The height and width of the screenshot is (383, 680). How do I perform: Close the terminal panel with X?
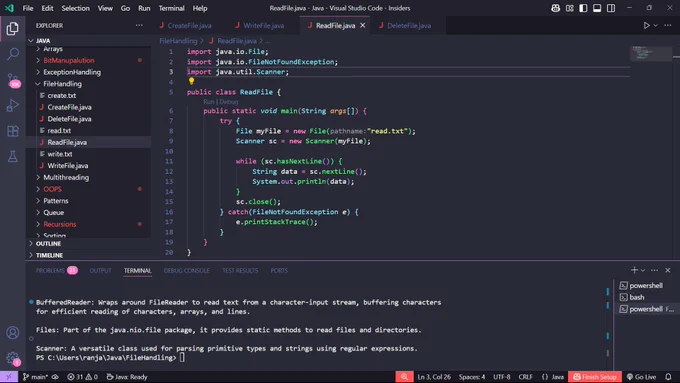pos(668,270)
